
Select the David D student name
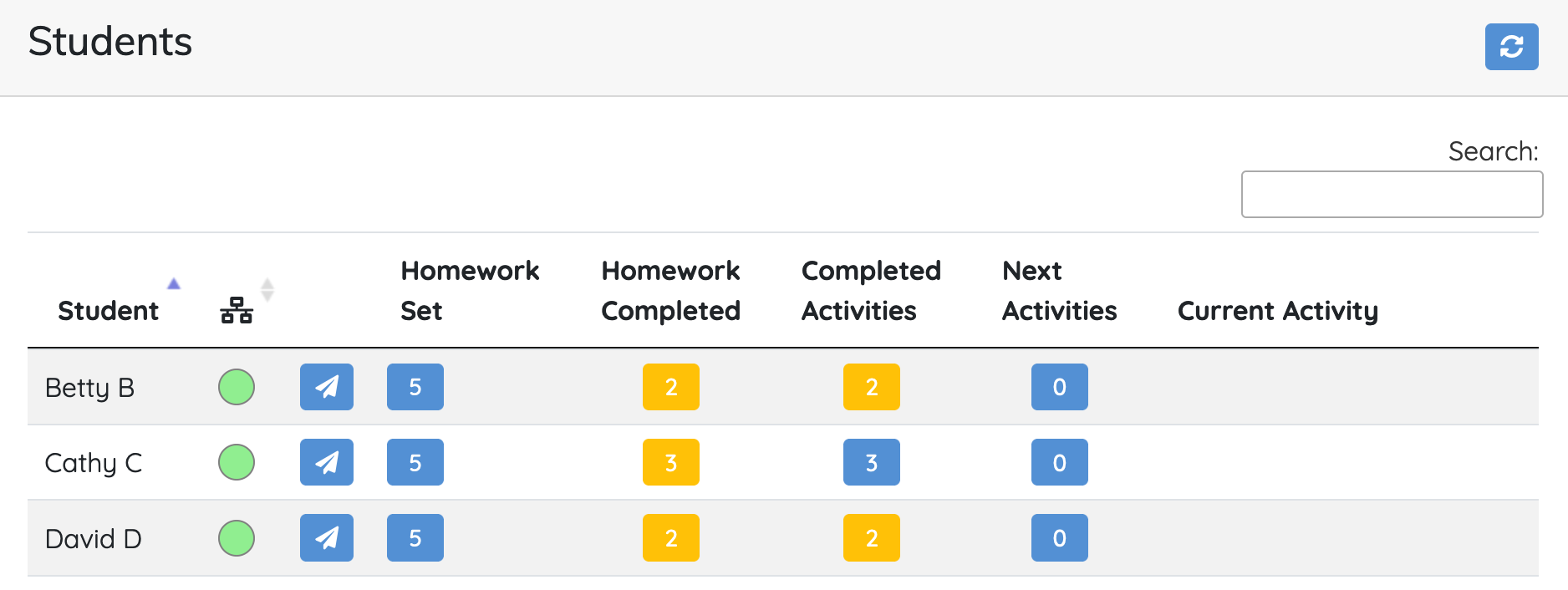pyautogui.click(x=94, y=538)
